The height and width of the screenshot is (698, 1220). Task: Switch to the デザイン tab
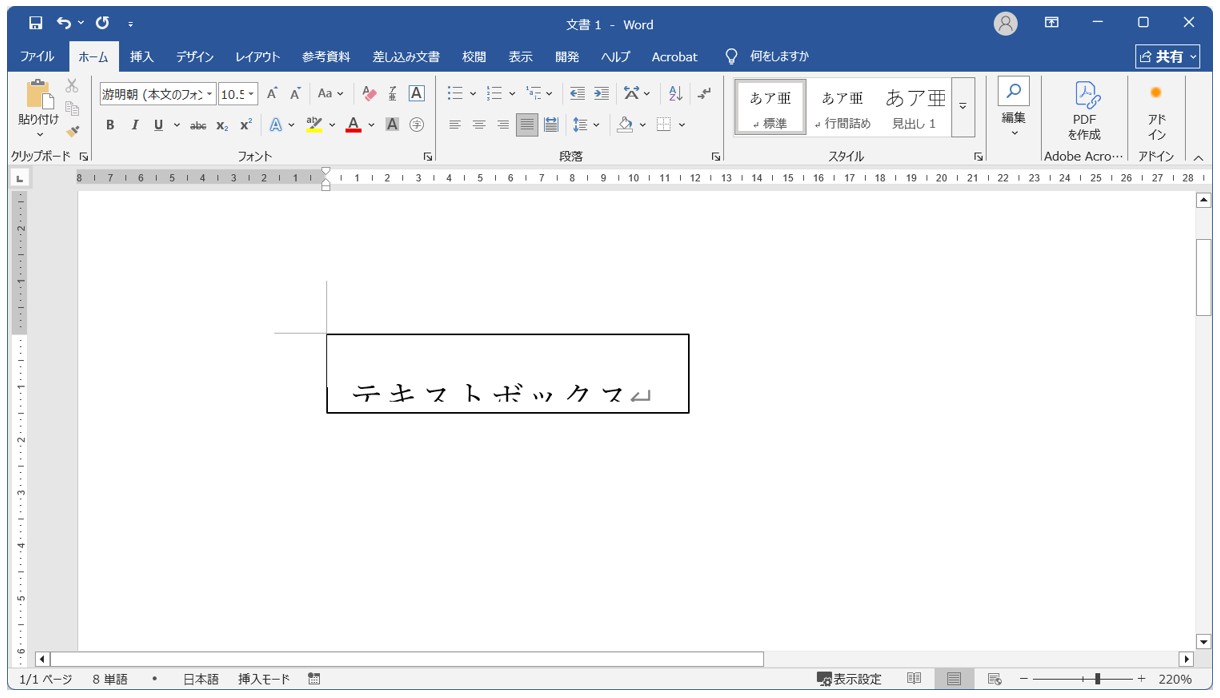195,57
